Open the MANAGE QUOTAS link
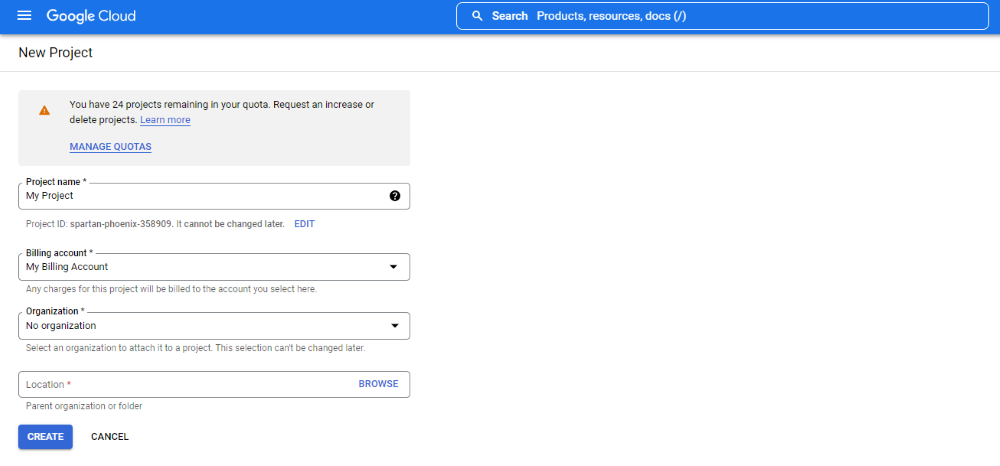This screenshot has height=466, width=1000. (110, 147)
